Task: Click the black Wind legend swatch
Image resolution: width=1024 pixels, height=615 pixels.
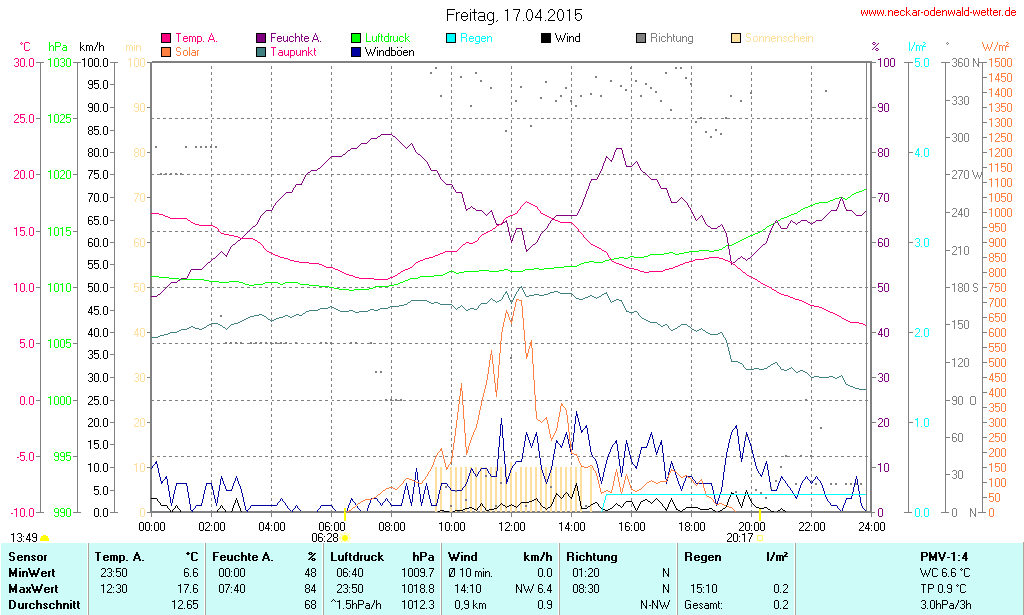Action: click(545, 39)
